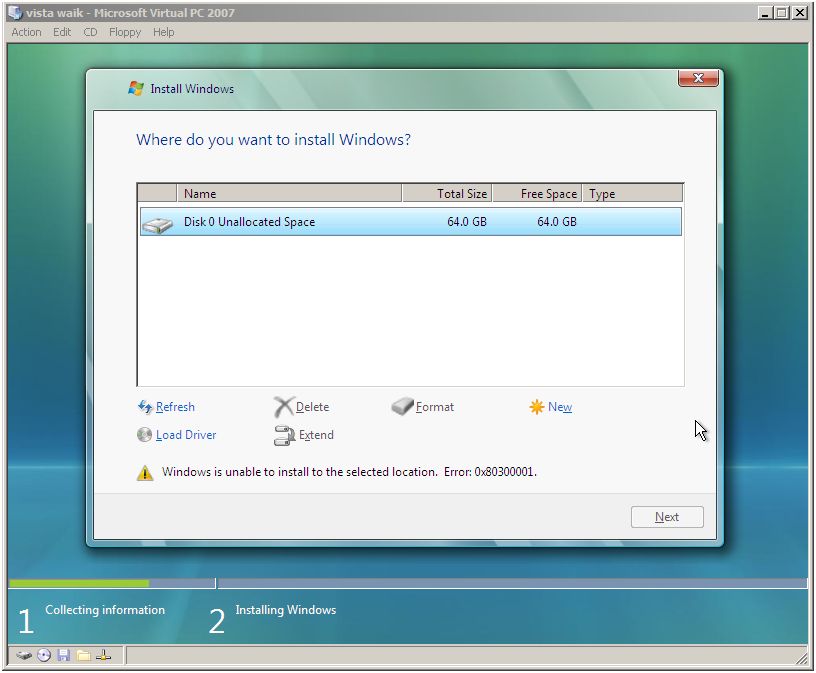Click the Refresh arrows icon
This screenshot has width=816, height=673.
pos(144,407)
